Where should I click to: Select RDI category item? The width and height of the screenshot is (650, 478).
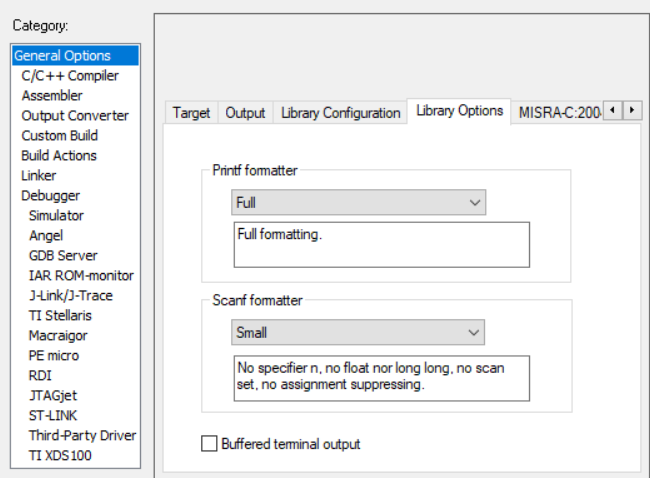pyautogui.click(x=40, y=375)
